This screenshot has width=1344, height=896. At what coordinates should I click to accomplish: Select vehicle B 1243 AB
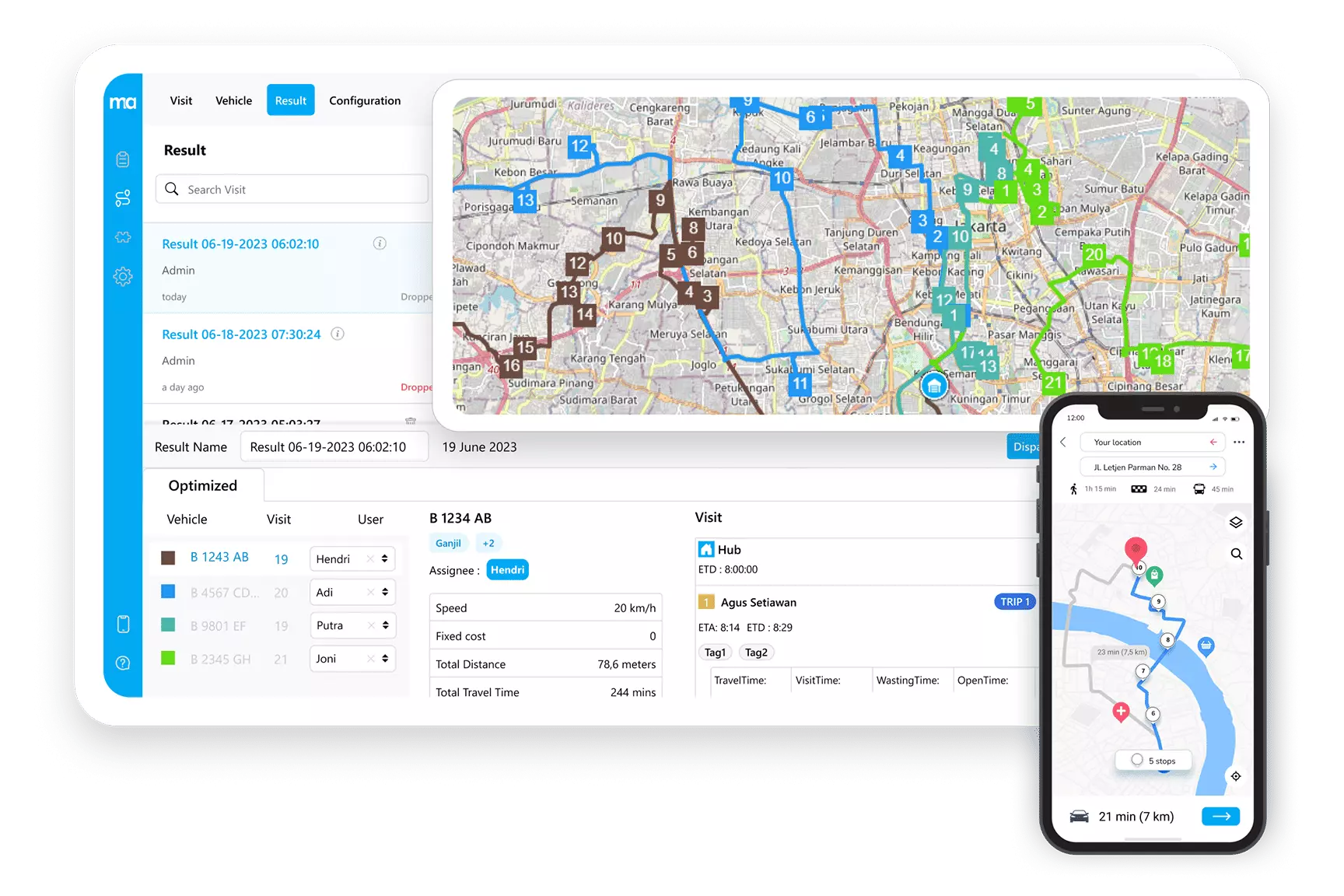219,558
